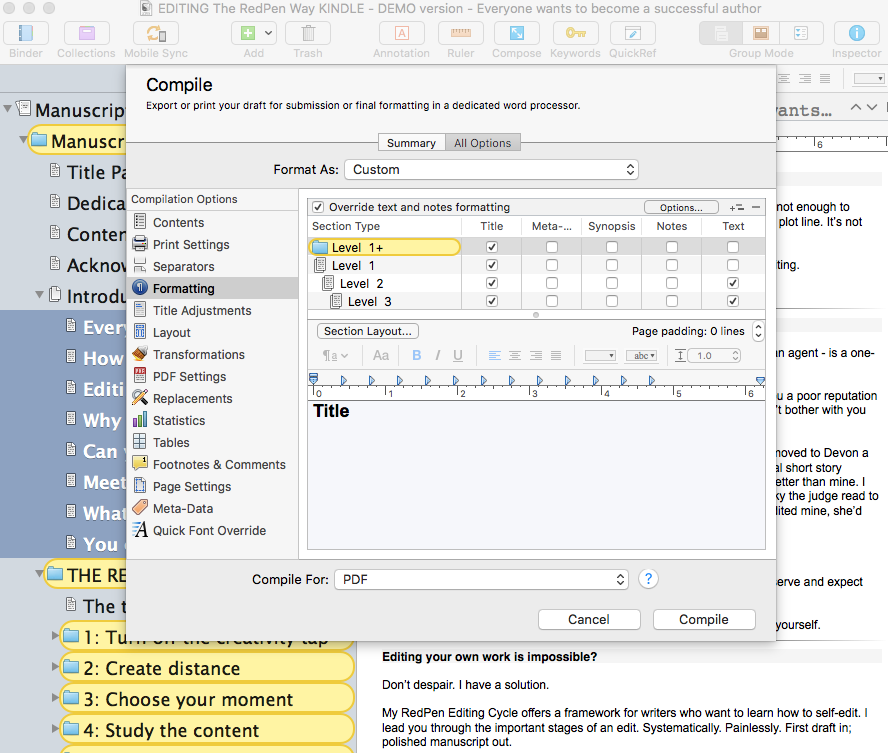The image size is (888, 753).
Task: Select the Formatting options pane
Action: [x=213, y=289]
